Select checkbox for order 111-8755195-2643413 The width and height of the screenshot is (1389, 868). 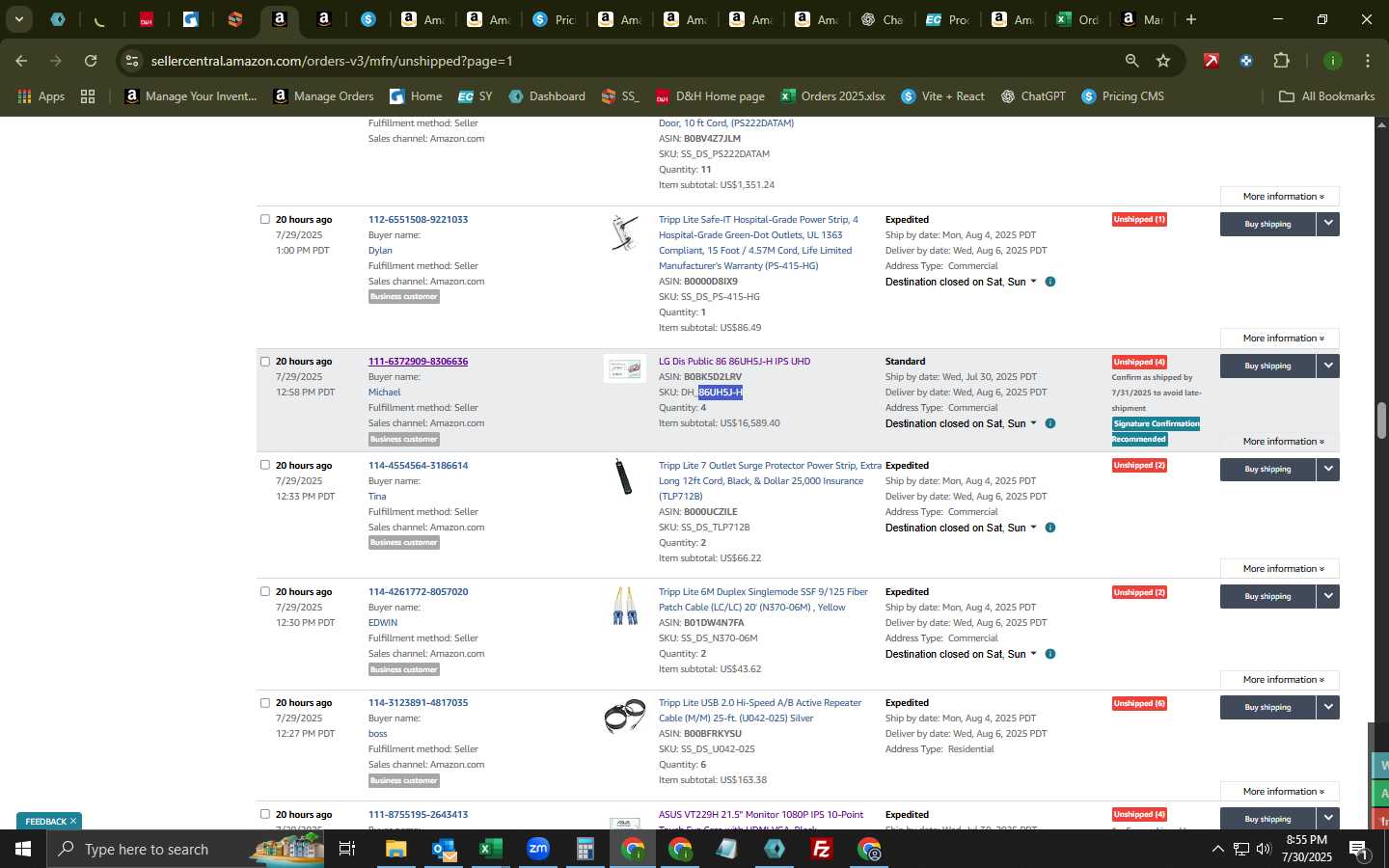coord(265,814)
